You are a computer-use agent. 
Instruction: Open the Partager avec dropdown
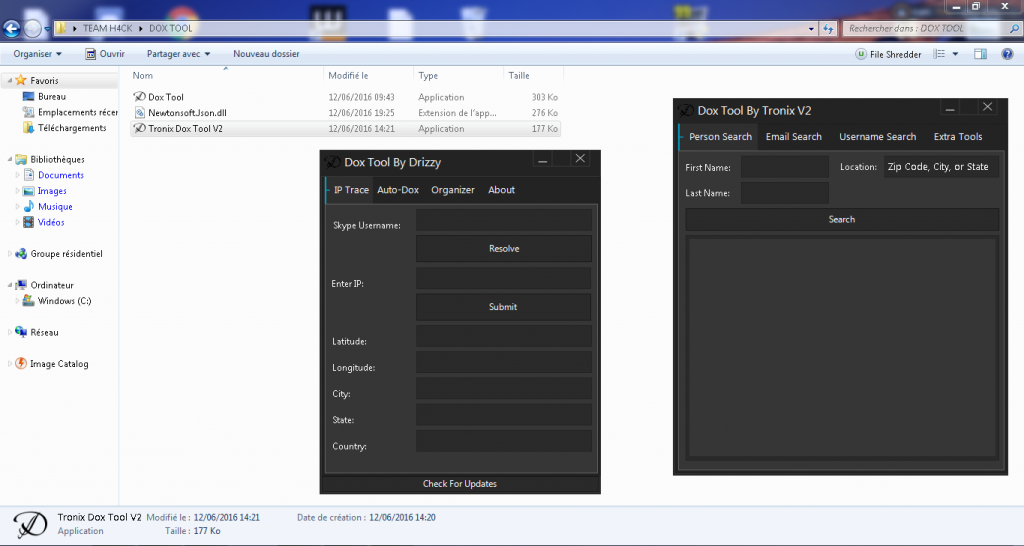[177, 54]
